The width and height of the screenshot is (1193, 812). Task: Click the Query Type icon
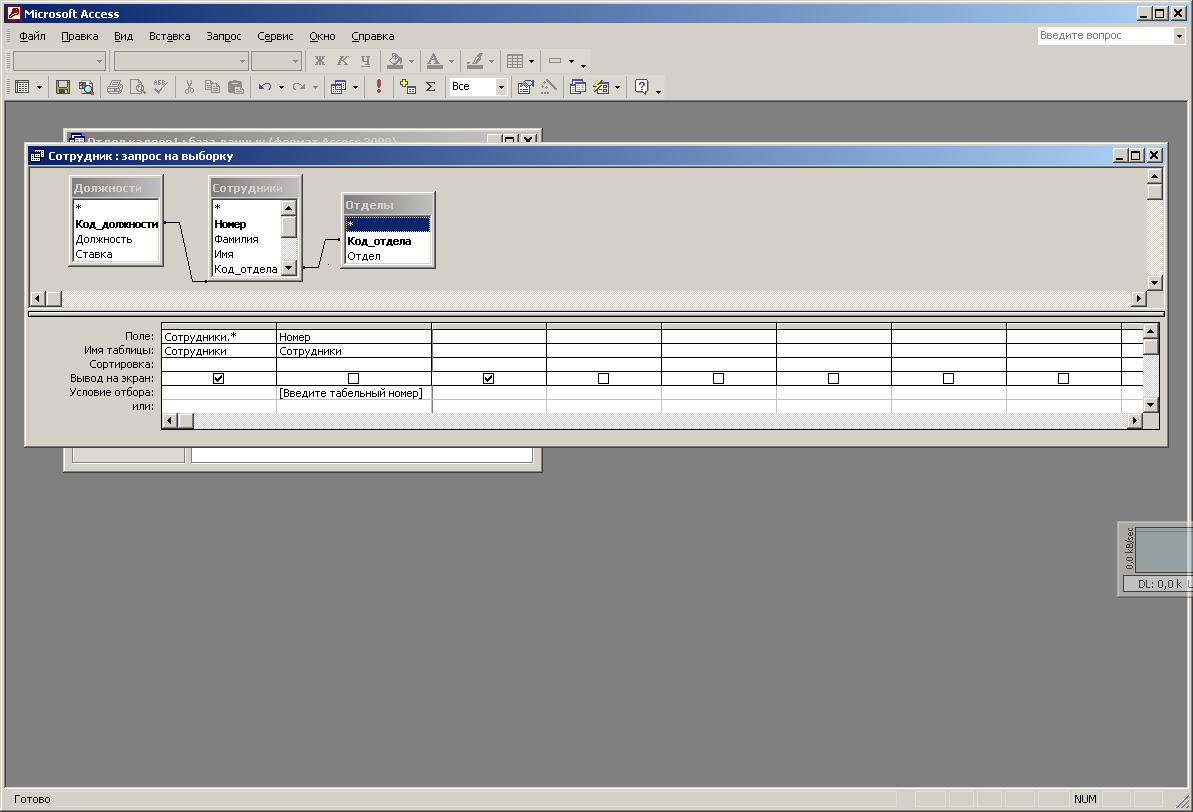tap(339, 87)
